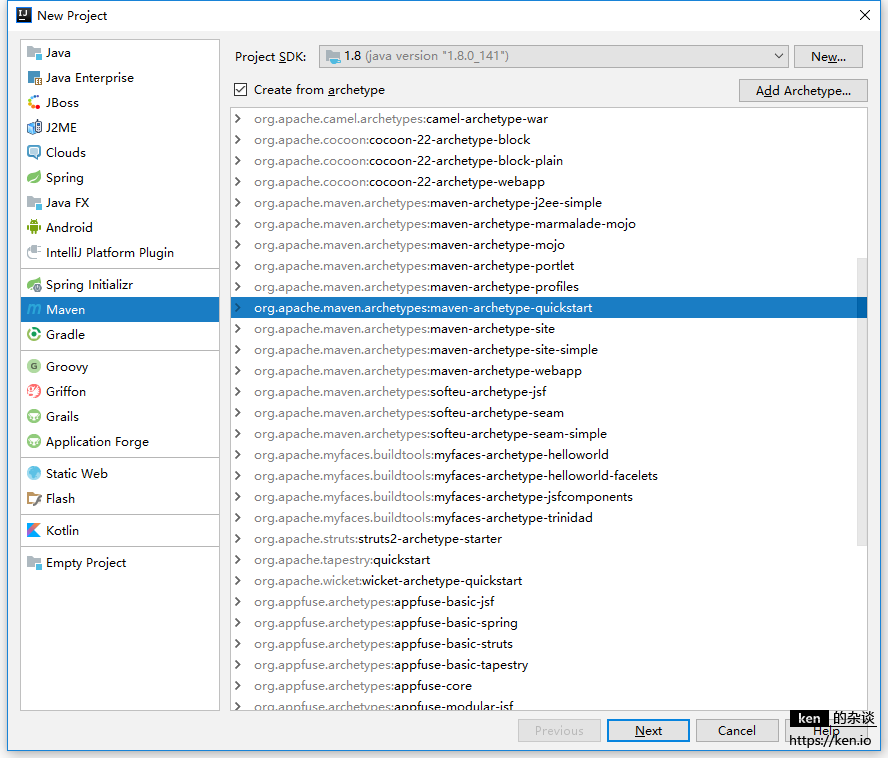Expand the maven-archetype-webapp node
The height and width of the screenshot is (758, 888).
238,371
